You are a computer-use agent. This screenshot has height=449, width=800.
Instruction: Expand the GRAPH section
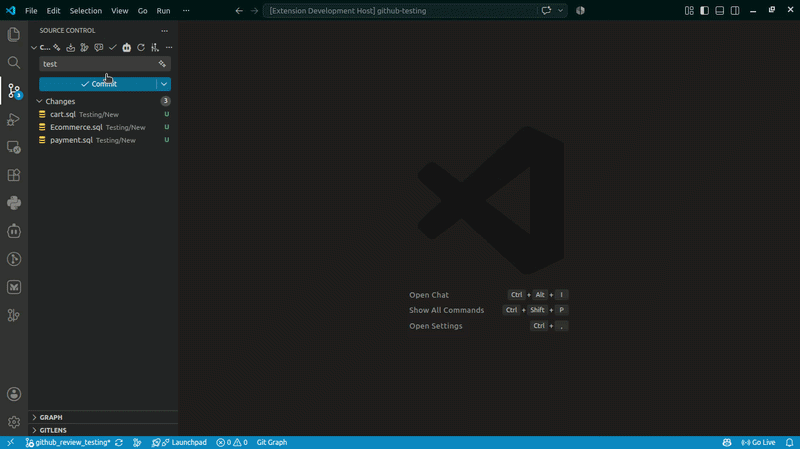tap(34, 417)
